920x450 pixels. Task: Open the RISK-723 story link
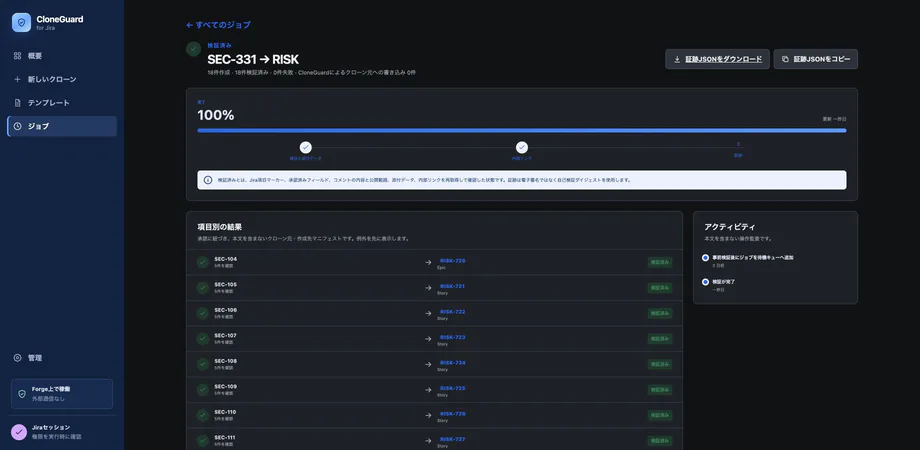(x=452, y=337)
